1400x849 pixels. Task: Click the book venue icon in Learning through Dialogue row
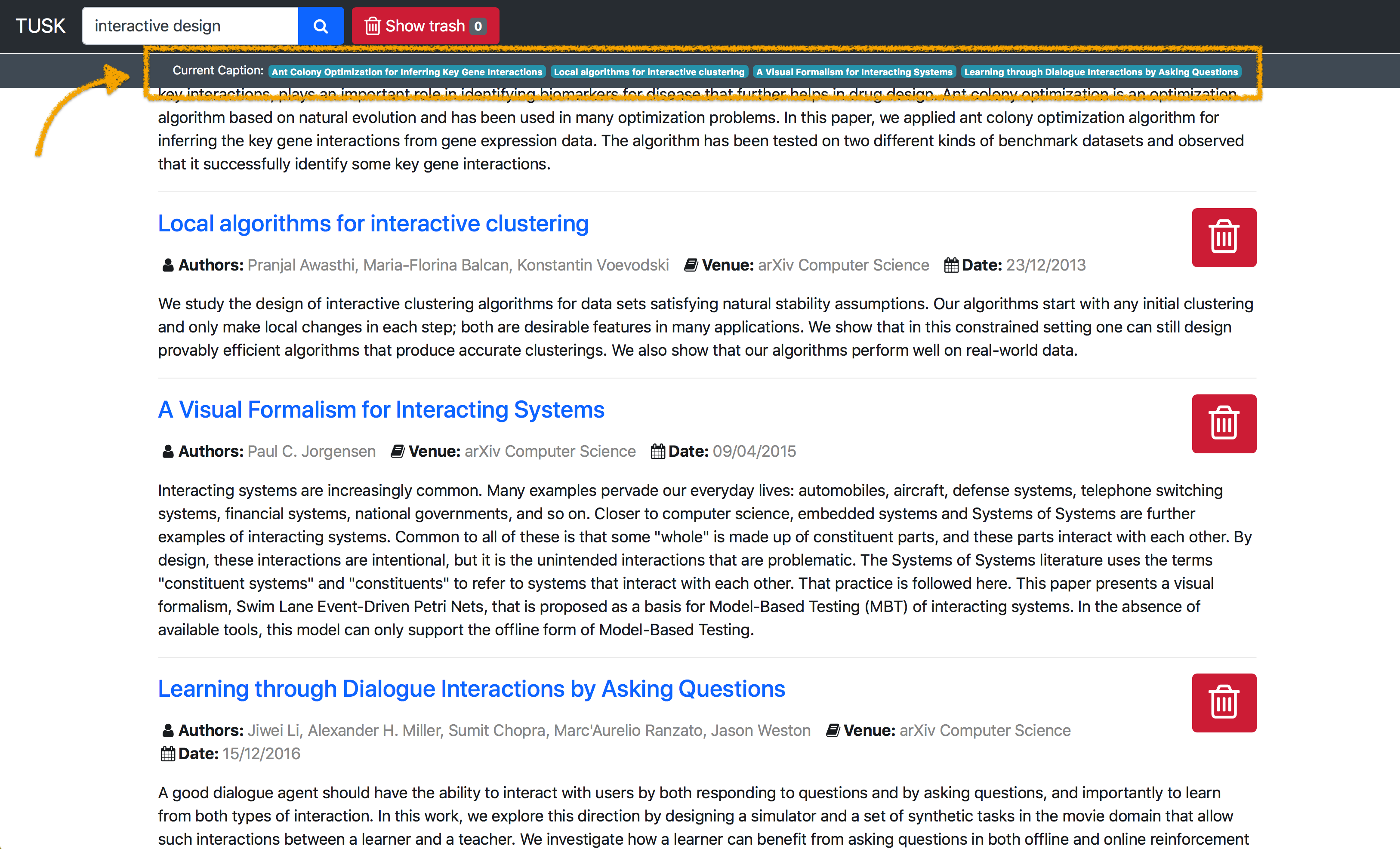[833, 730]
